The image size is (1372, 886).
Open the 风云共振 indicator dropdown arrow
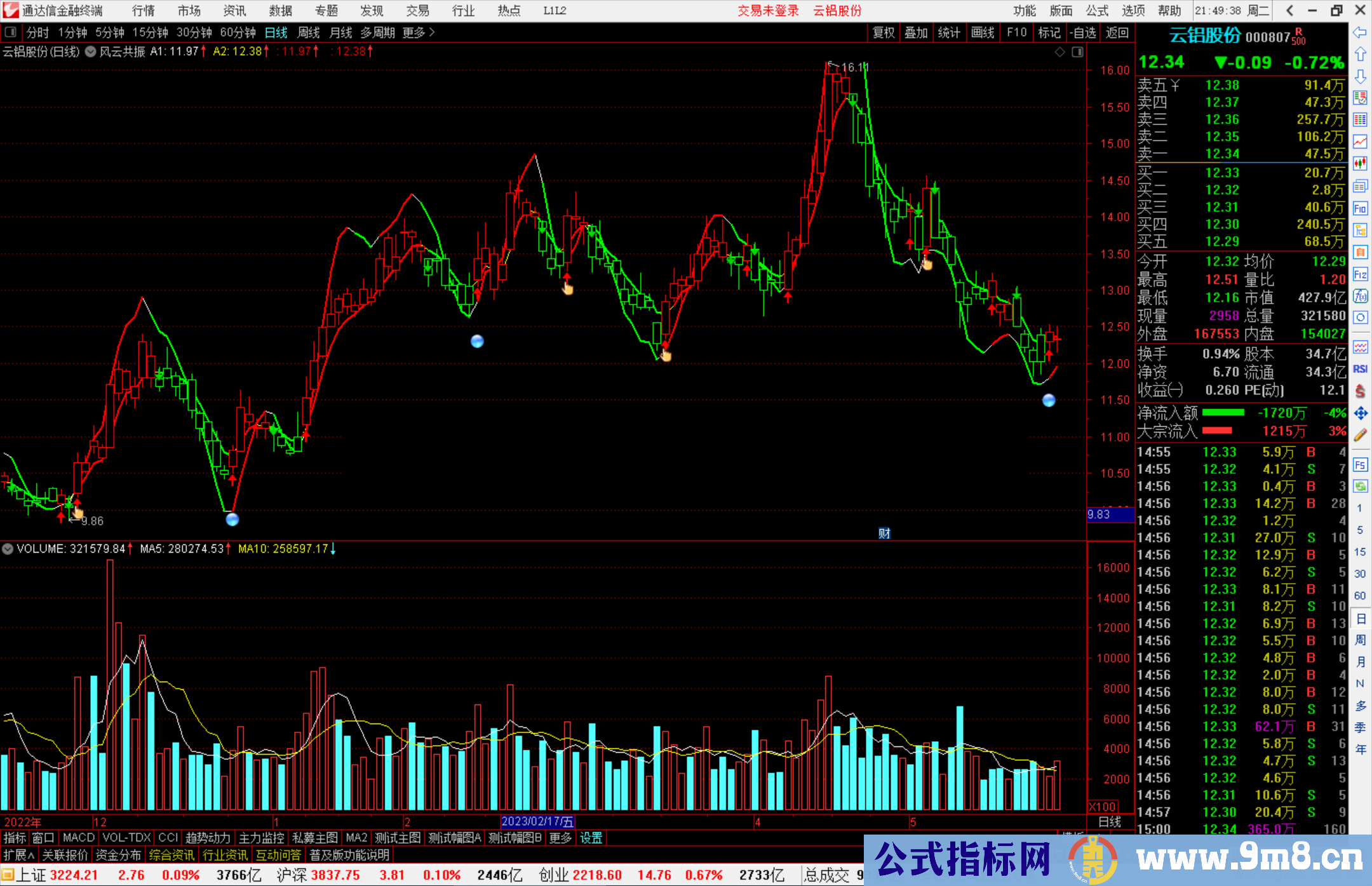pos(91,52)
